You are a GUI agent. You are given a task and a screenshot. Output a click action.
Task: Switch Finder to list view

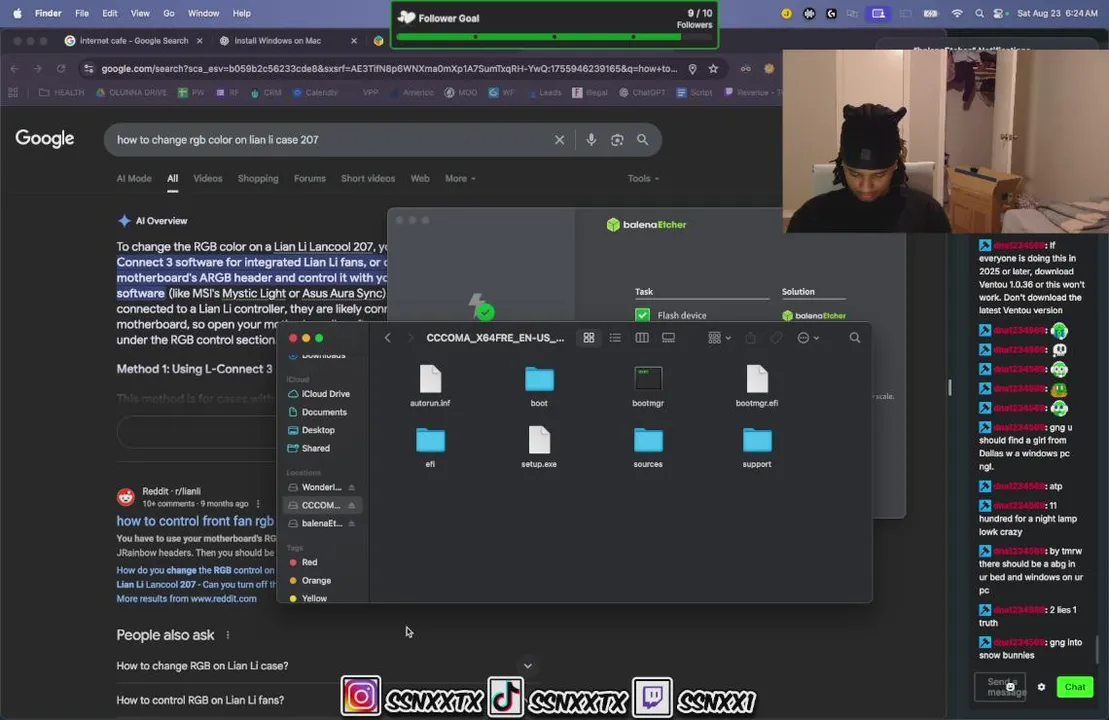pyautogui.click(x=615, y=338)
